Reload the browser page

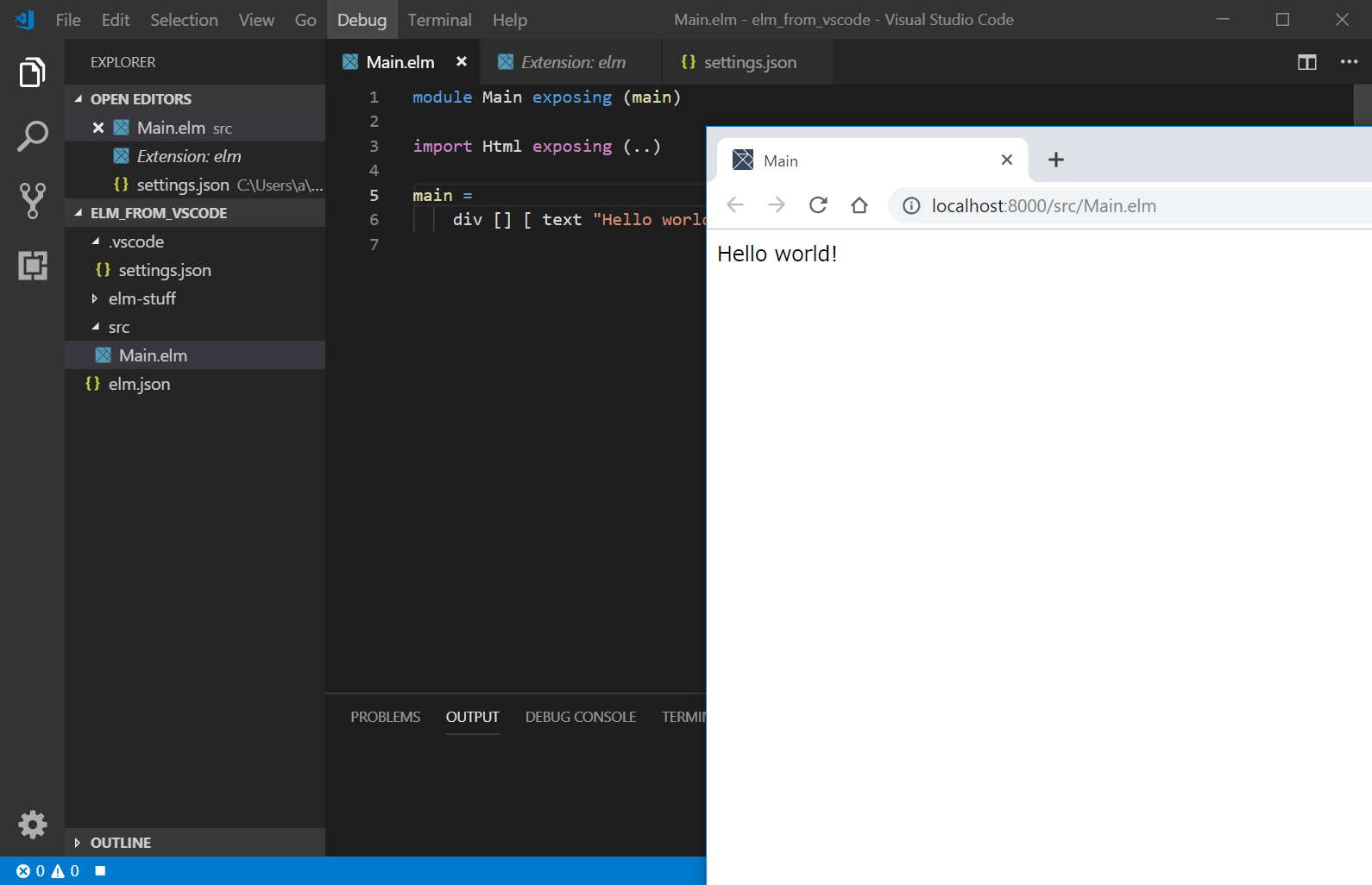coord(818,205)
